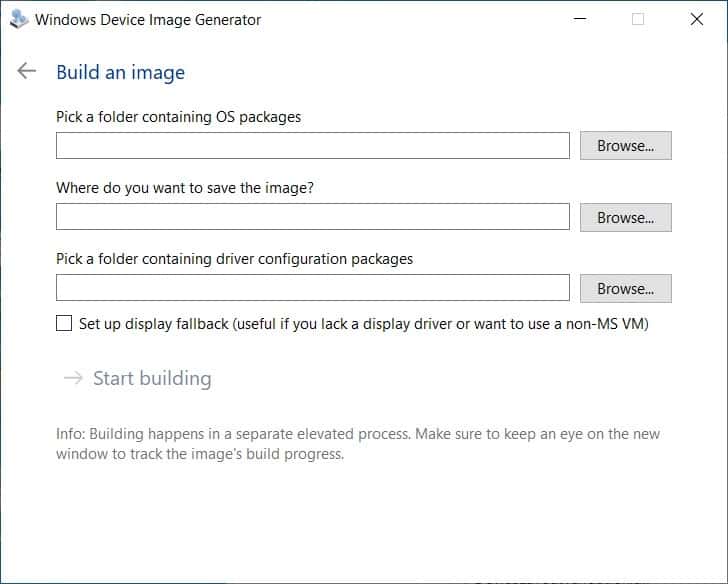
Task: Enable the Set up display fallback checkbox
Action: point(65,324)
